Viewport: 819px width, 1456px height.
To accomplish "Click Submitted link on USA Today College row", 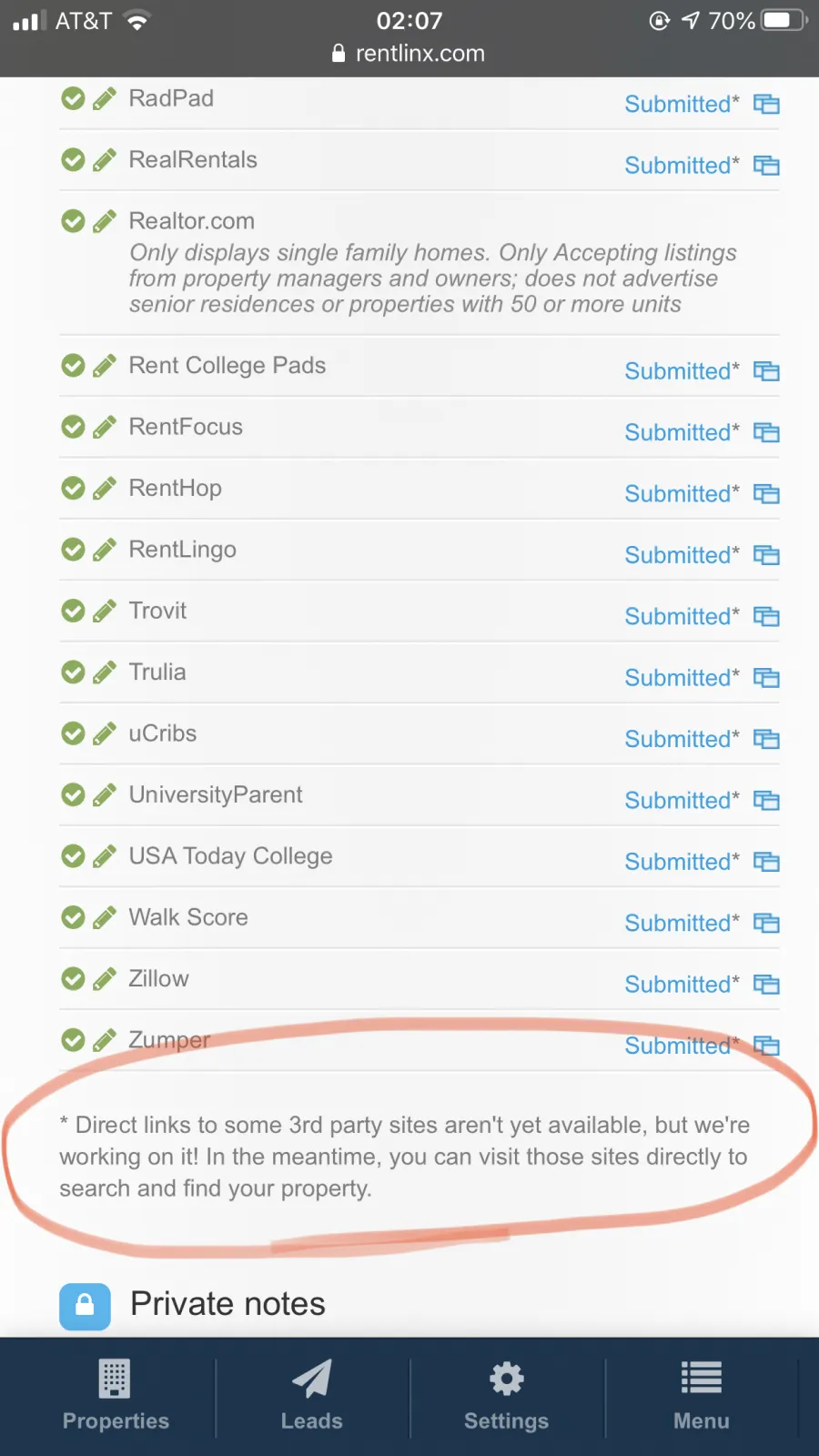I will pos(682,862).
